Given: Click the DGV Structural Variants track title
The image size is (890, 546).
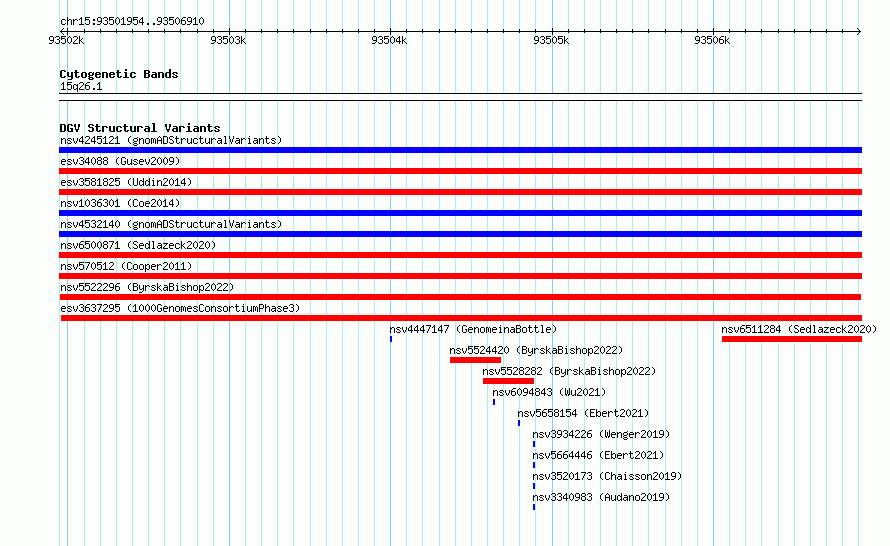Looking at the screenshot, I should click(x=140, y=128).
